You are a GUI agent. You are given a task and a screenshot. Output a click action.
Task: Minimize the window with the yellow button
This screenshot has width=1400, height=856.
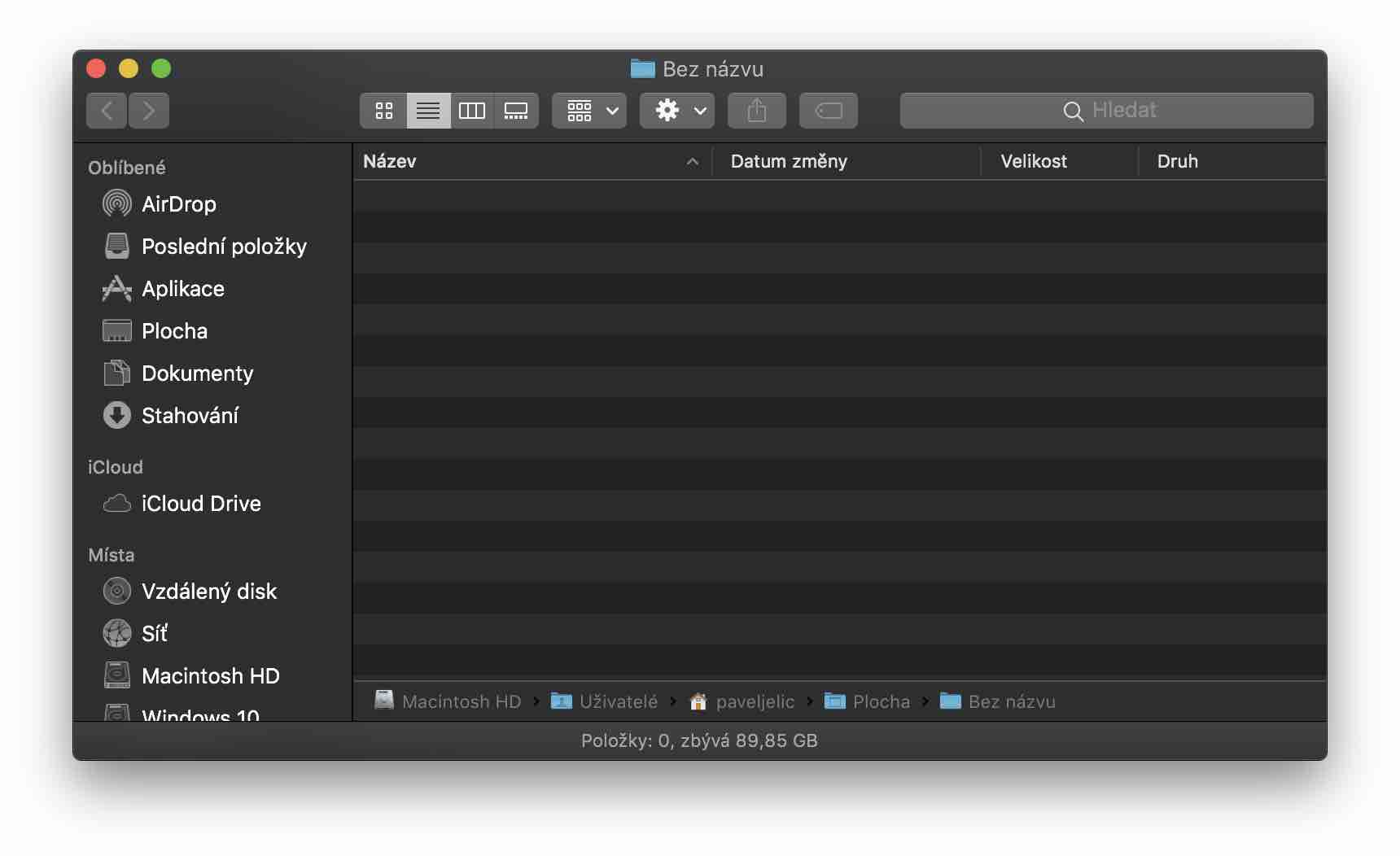129,68
